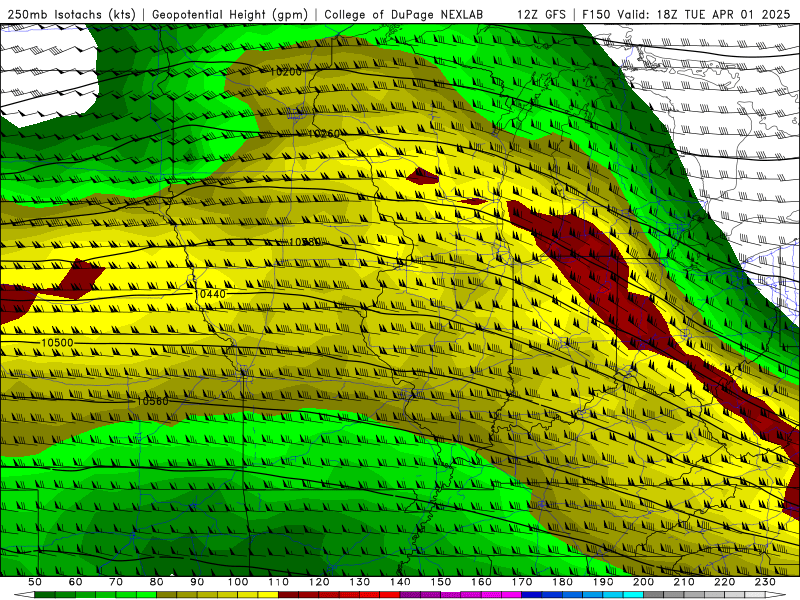
Task: Click the 160 knot color scale label
Action: point(481,582)
